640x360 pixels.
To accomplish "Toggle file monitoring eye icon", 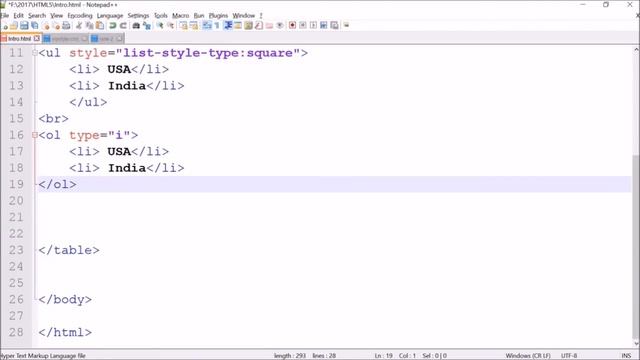I will coord(280,25).
